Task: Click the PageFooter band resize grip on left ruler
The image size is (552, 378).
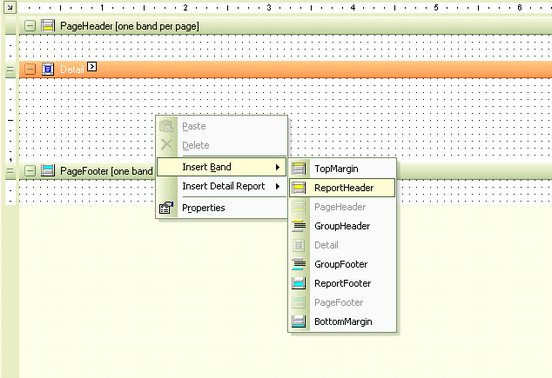Action: (x=10, y=171)
